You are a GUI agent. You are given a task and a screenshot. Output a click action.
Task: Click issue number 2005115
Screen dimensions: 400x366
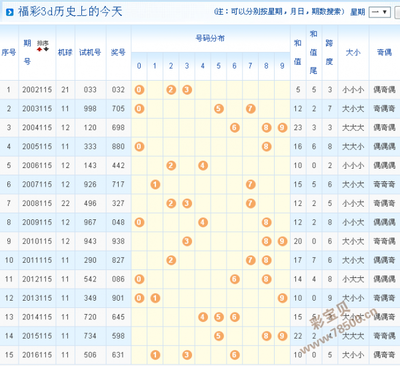point(37,146)
